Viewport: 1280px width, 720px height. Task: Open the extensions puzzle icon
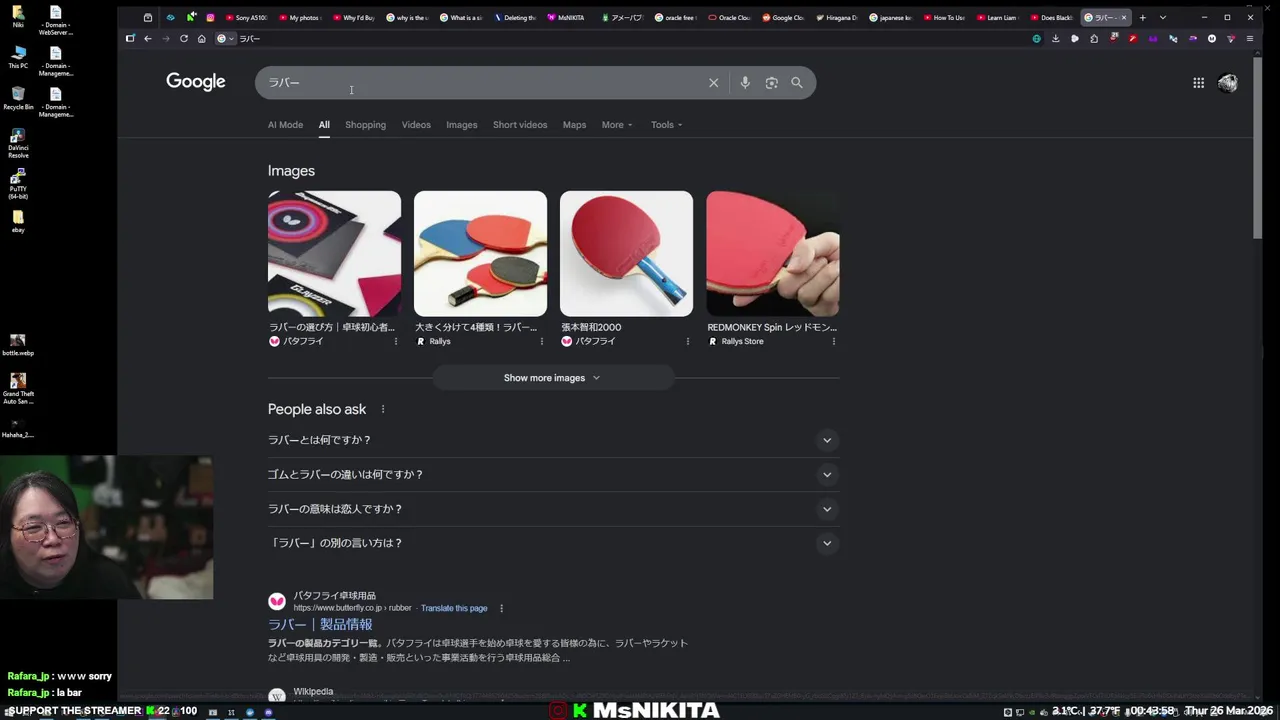click(x=1094, y=39)
